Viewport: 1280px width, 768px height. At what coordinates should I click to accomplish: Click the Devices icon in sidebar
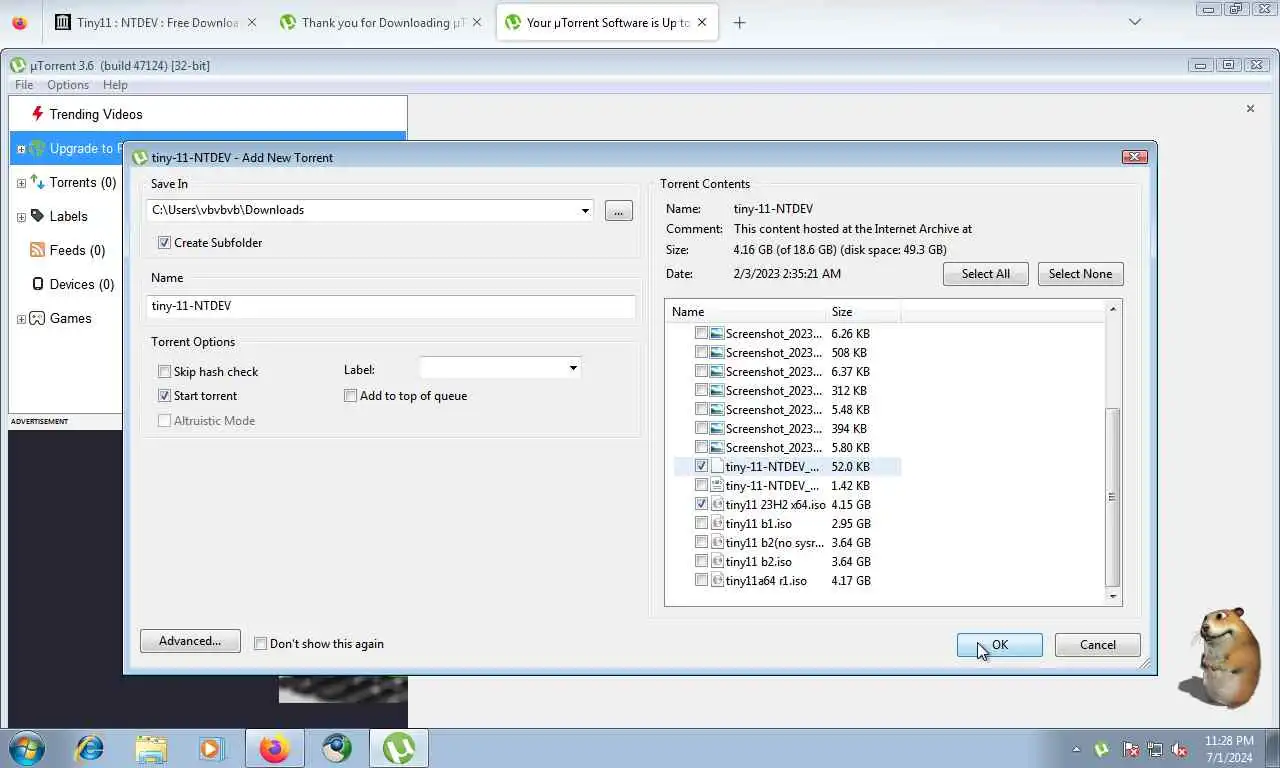(x=38, y=284)
